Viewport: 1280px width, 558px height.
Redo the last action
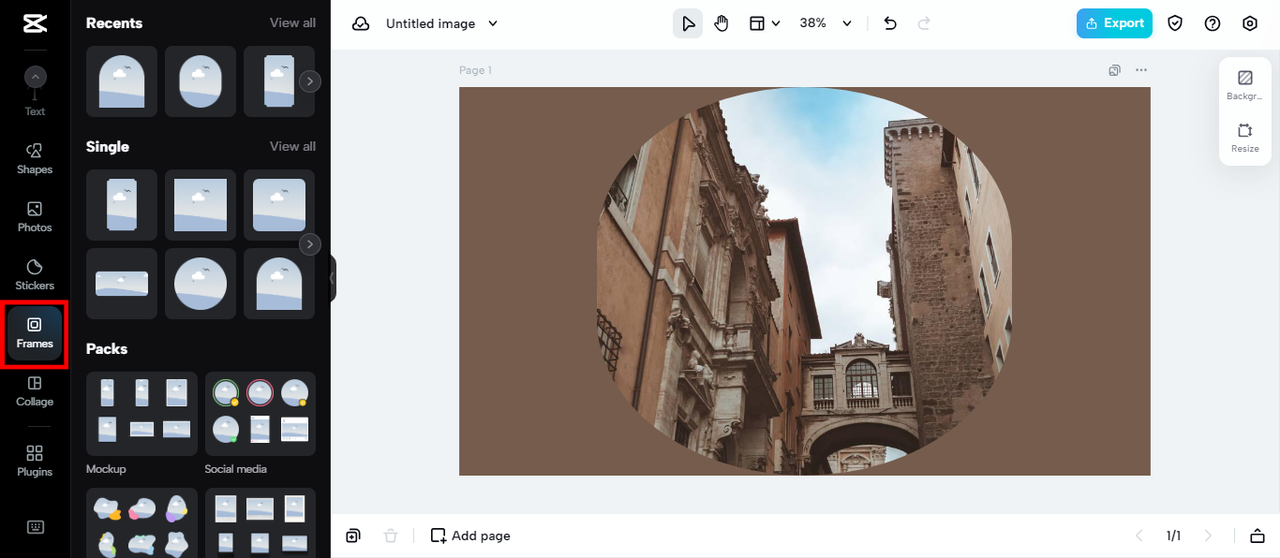click(924, 23)
